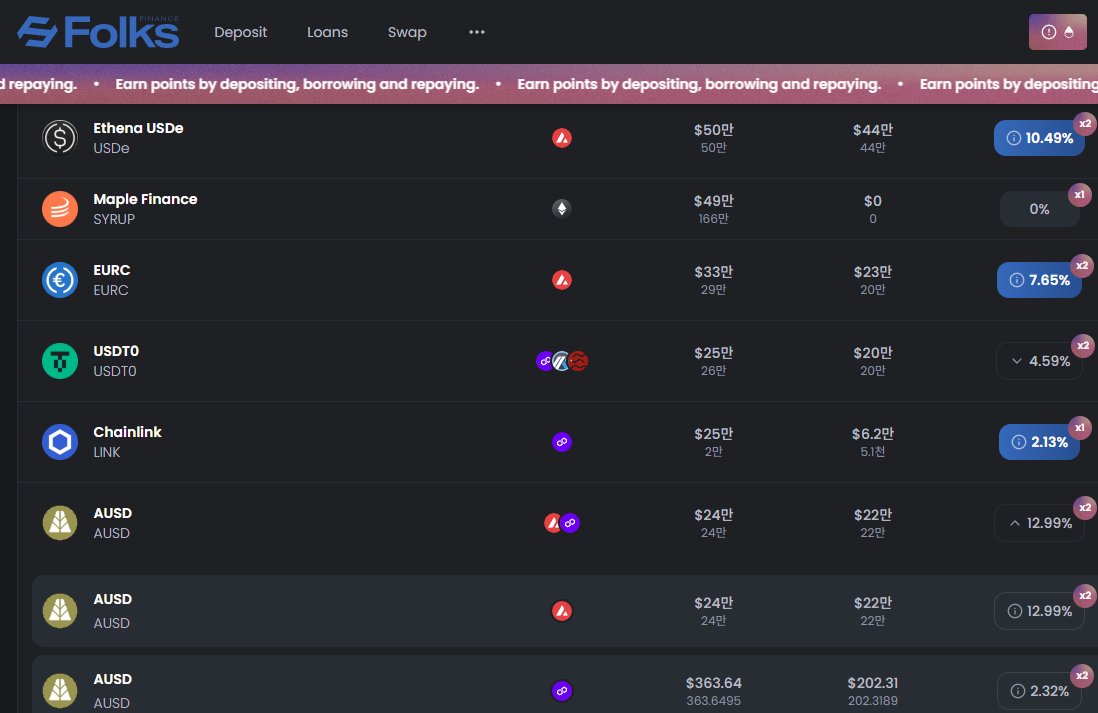
Task: Select the Ethereum icon on Maple Finance row
Action: point(562,208)
